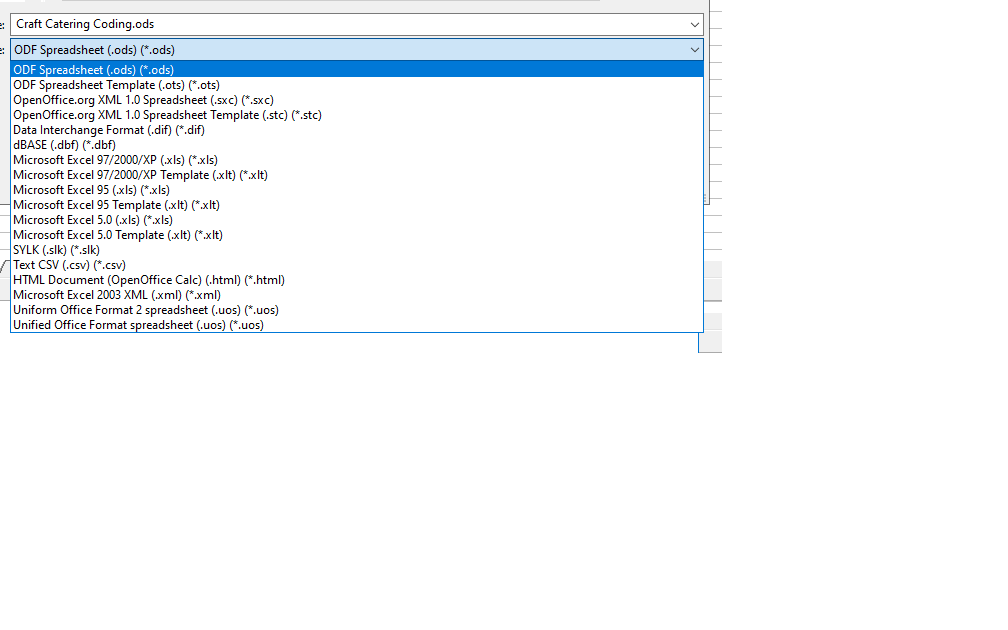Viewport: 1008px width, 630px height.
Task: Choose ODF Spreadsheet Template (.ots)
Action: (x=357, y=85)
